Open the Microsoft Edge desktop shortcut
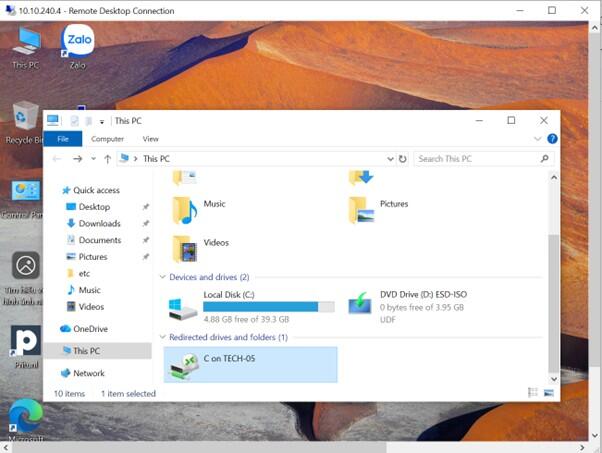Image resolution: width=602 pixels, height=453 pixels. (x=25, y=420)
